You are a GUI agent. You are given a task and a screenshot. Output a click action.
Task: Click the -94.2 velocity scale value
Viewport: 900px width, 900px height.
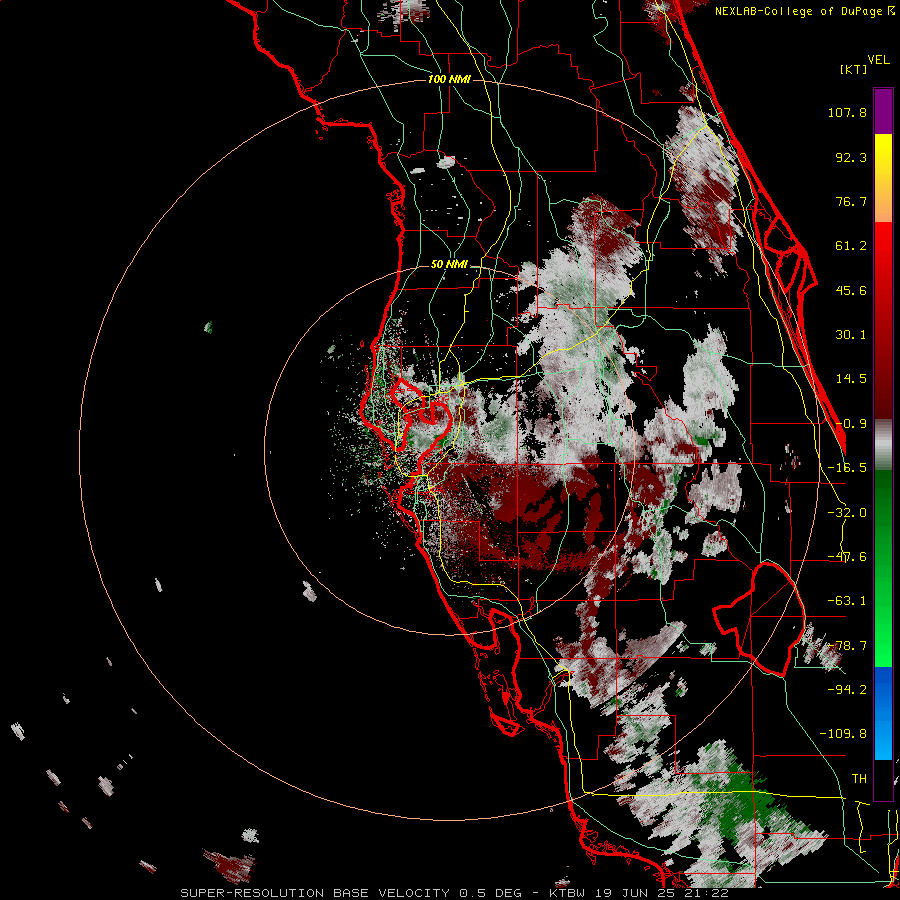[847, 690]
